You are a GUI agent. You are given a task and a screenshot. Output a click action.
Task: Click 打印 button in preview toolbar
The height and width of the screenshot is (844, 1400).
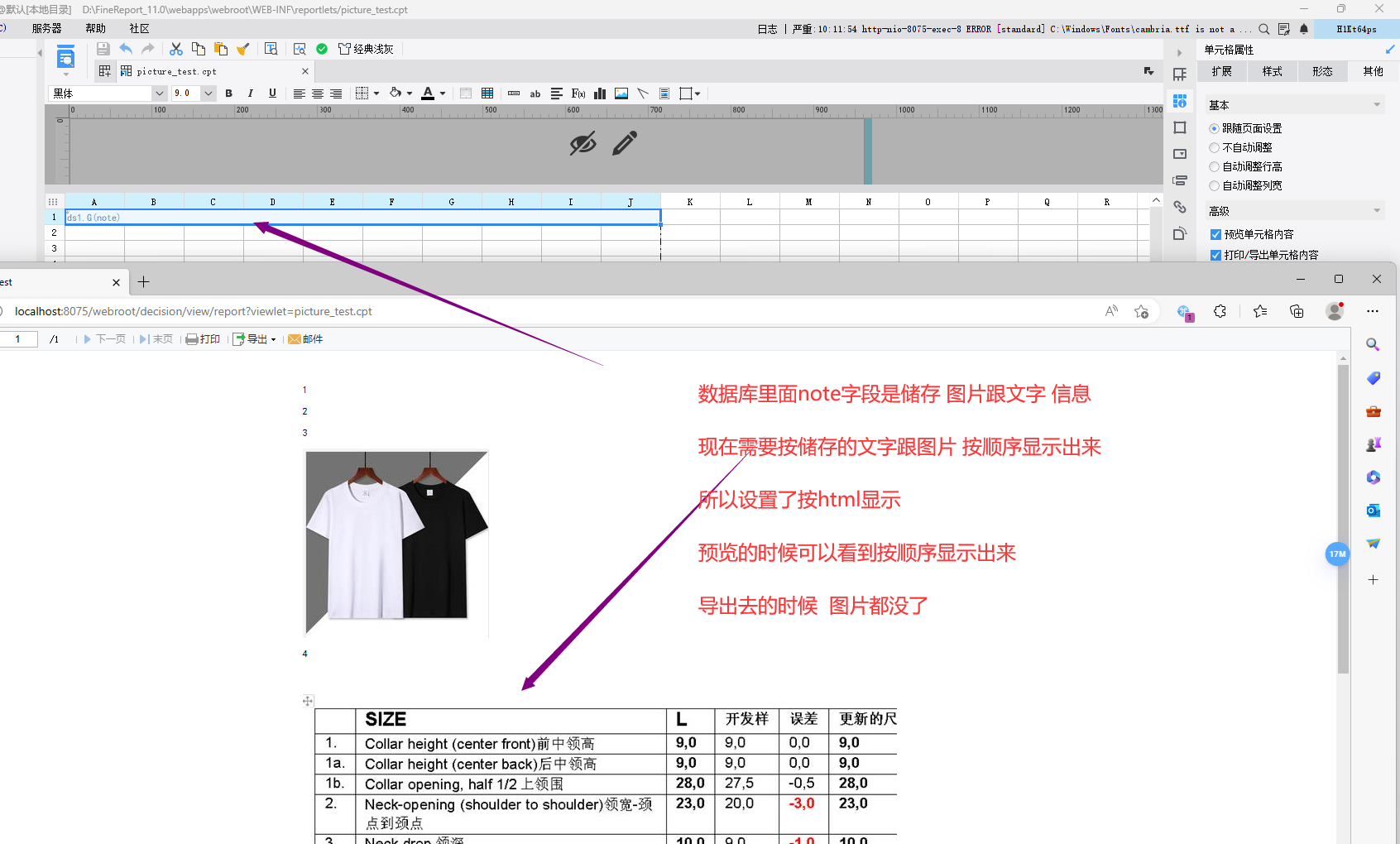tap(204, 339)
